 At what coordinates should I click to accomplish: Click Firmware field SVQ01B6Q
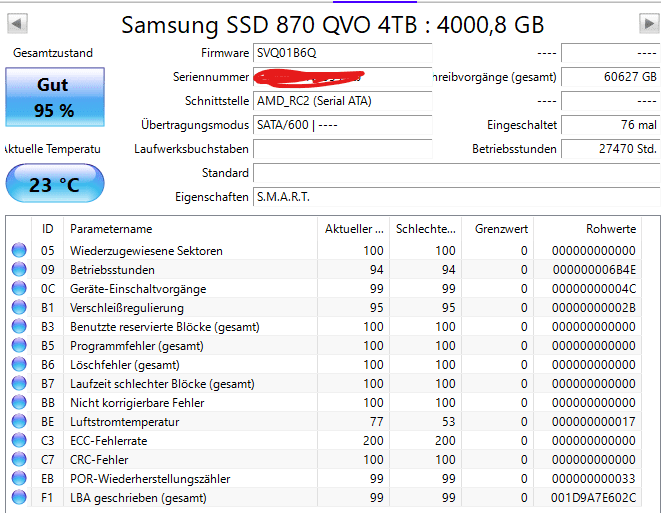tap(343, 53)
